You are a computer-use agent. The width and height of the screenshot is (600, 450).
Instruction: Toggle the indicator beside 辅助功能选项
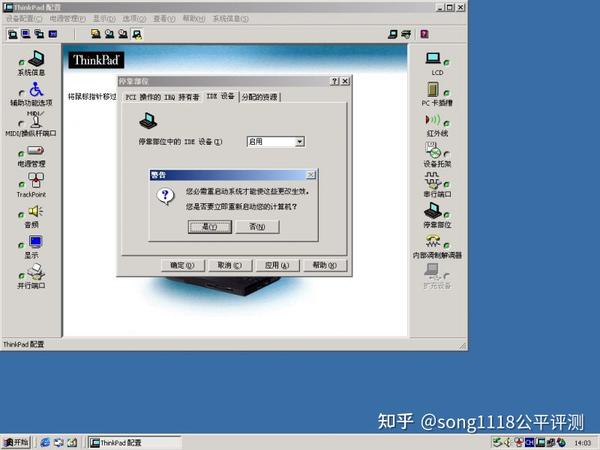(x=21, y=93)
